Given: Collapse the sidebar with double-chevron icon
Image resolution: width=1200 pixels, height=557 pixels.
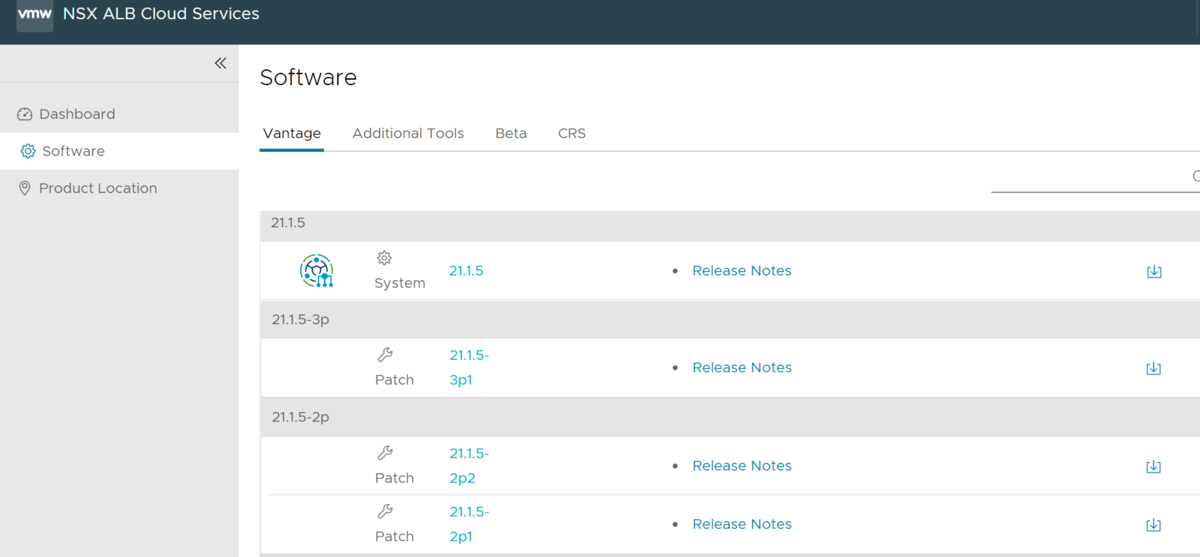Looking at the screenshot, I should coord(220,63).
